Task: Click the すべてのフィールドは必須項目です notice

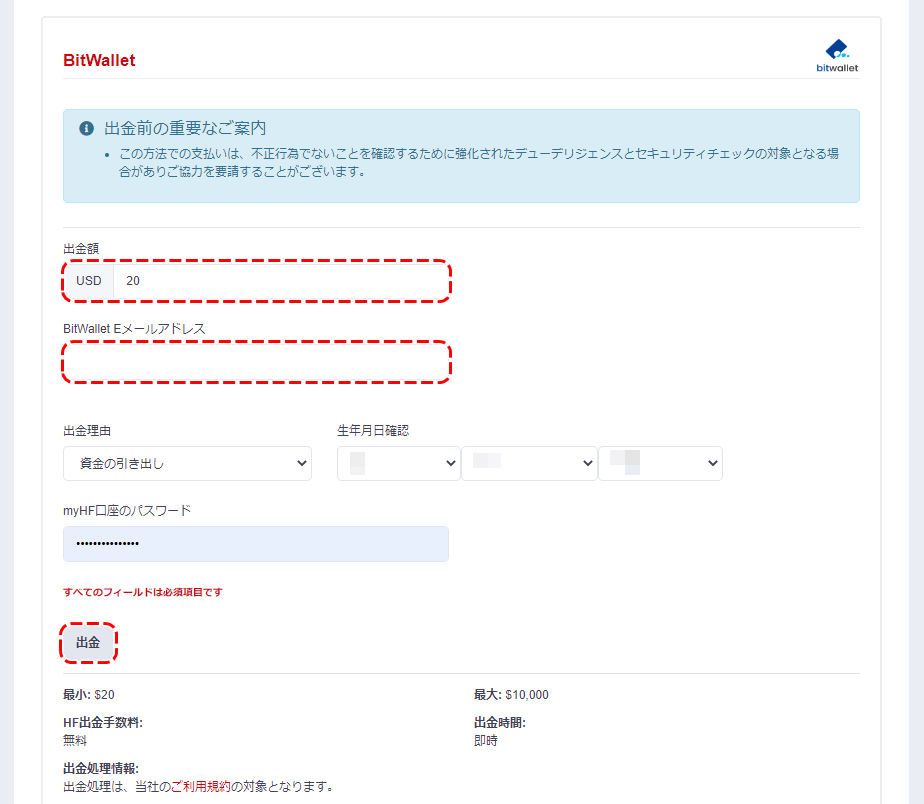Action: [x=143, y=592]
